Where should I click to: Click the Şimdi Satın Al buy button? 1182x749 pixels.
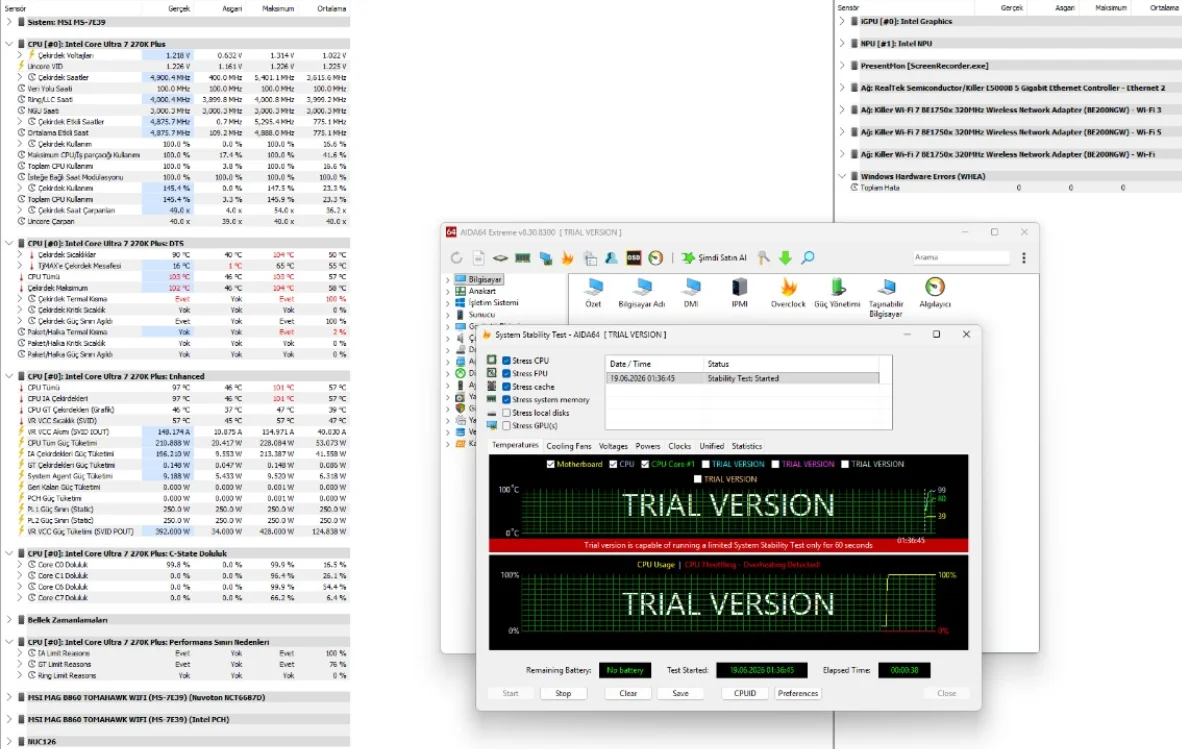point(714,258)
